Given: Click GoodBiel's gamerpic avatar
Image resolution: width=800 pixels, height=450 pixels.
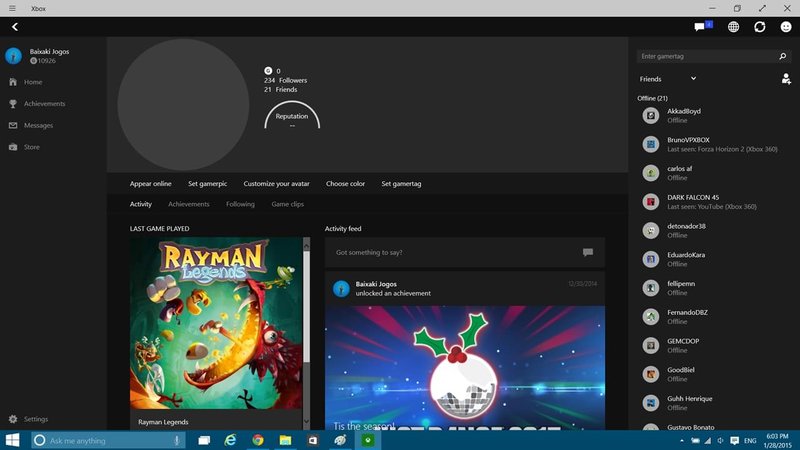Looking at the screenshot, I should (651, 374).
